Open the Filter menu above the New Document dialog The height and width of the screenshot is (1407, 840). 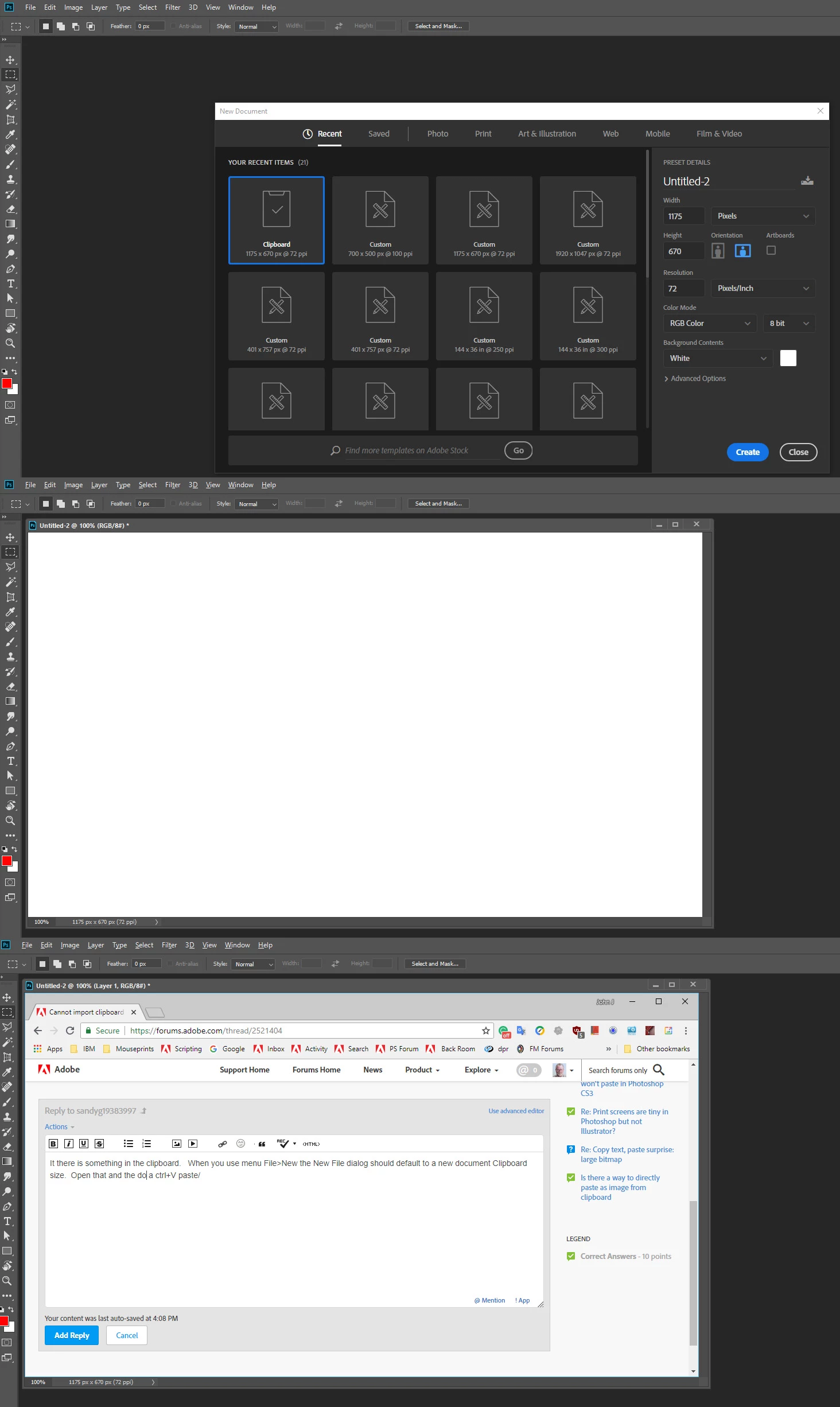(173, 7)
